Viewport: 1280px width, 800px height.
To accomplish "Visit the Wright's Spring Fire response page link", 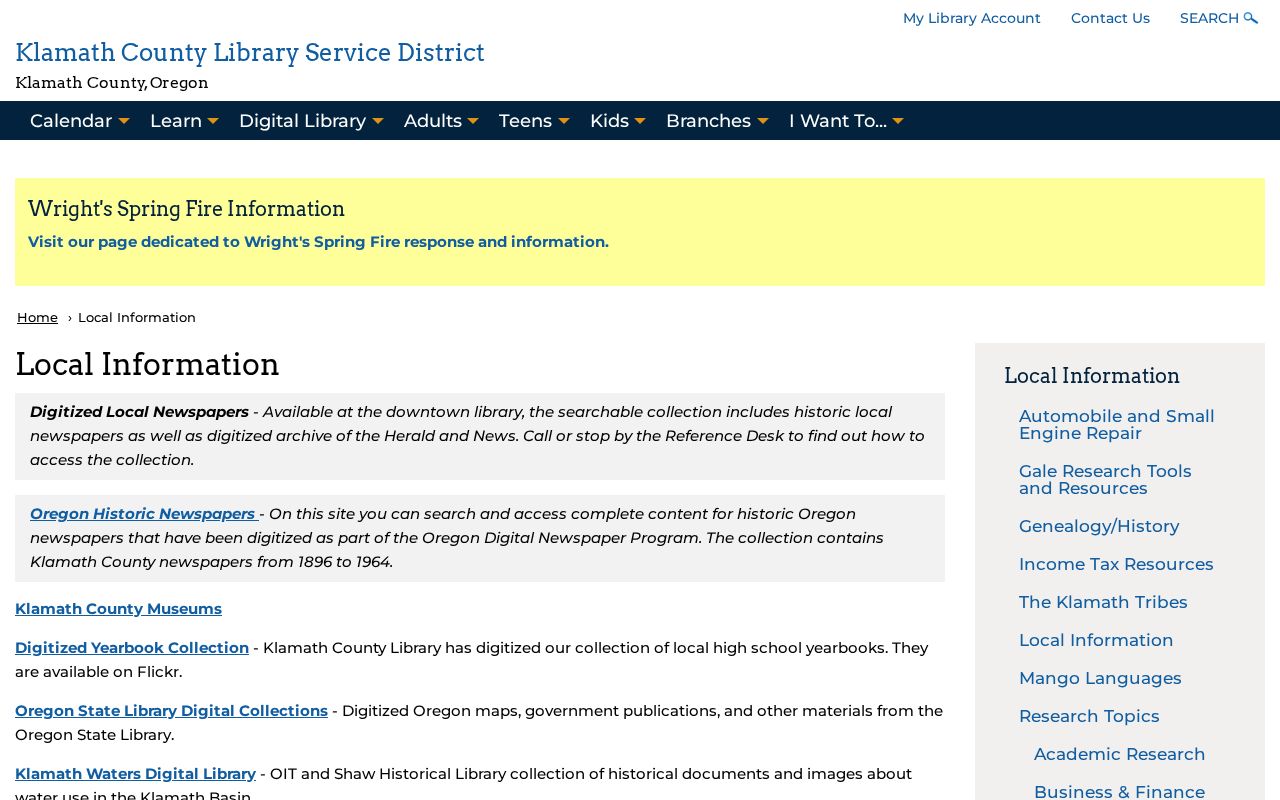I will [318, 242].
